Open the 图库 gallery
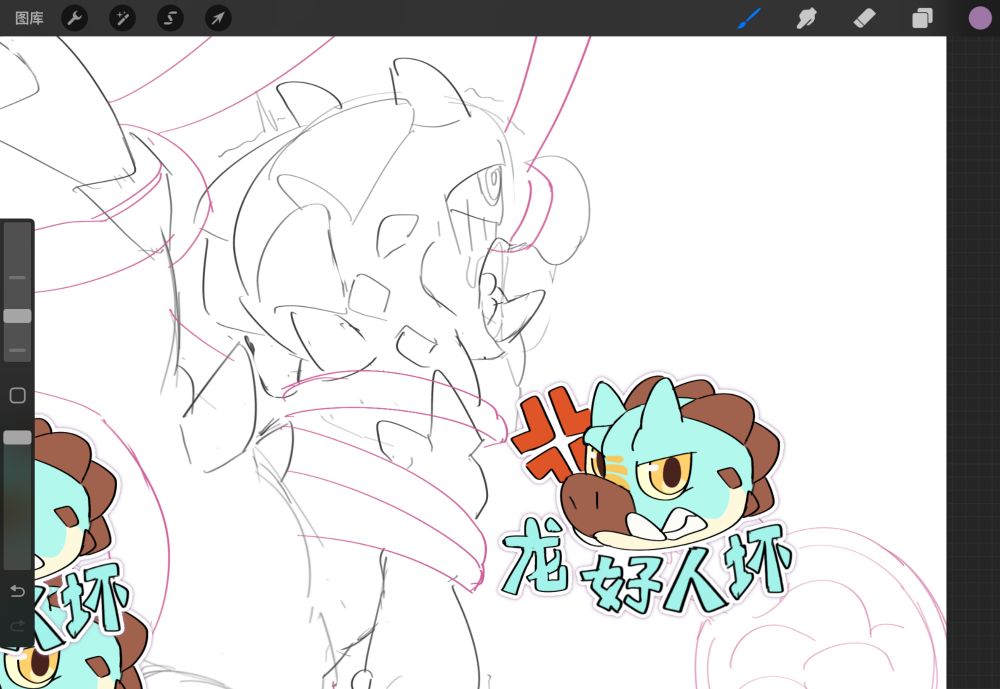The height and width of the screenshot is (689, 1000). [x=29, y=19]
